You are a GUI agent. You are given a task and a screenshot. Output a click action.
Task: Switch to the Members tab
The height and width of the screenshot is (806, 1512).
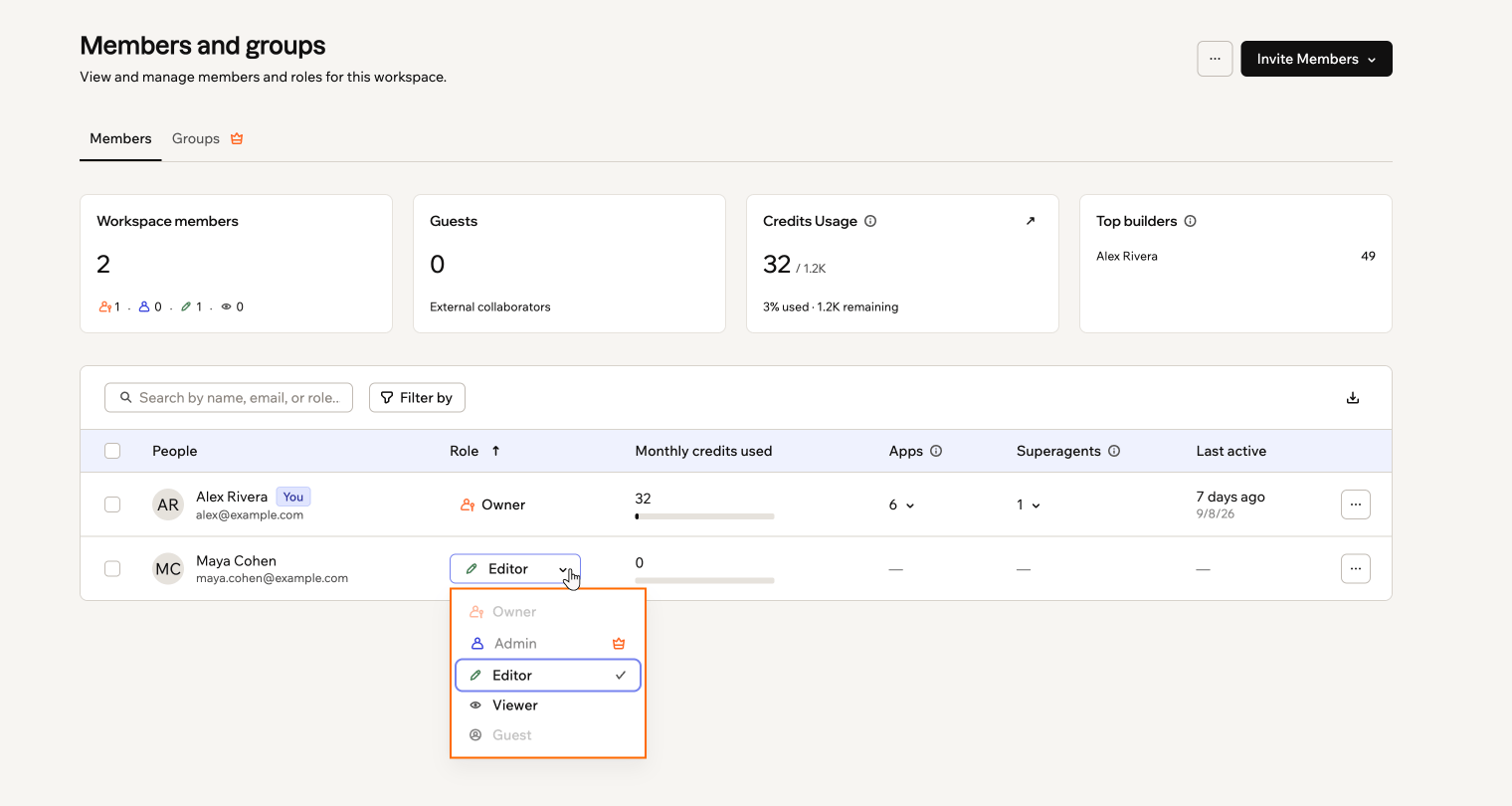point(120,138)
